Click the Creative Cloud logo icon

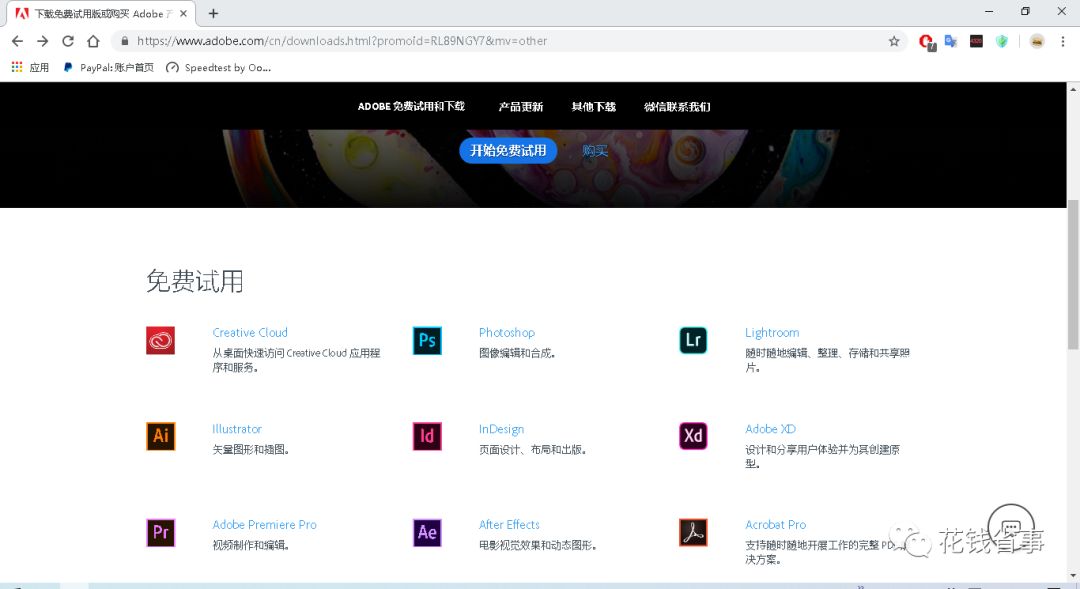point(161,341)
